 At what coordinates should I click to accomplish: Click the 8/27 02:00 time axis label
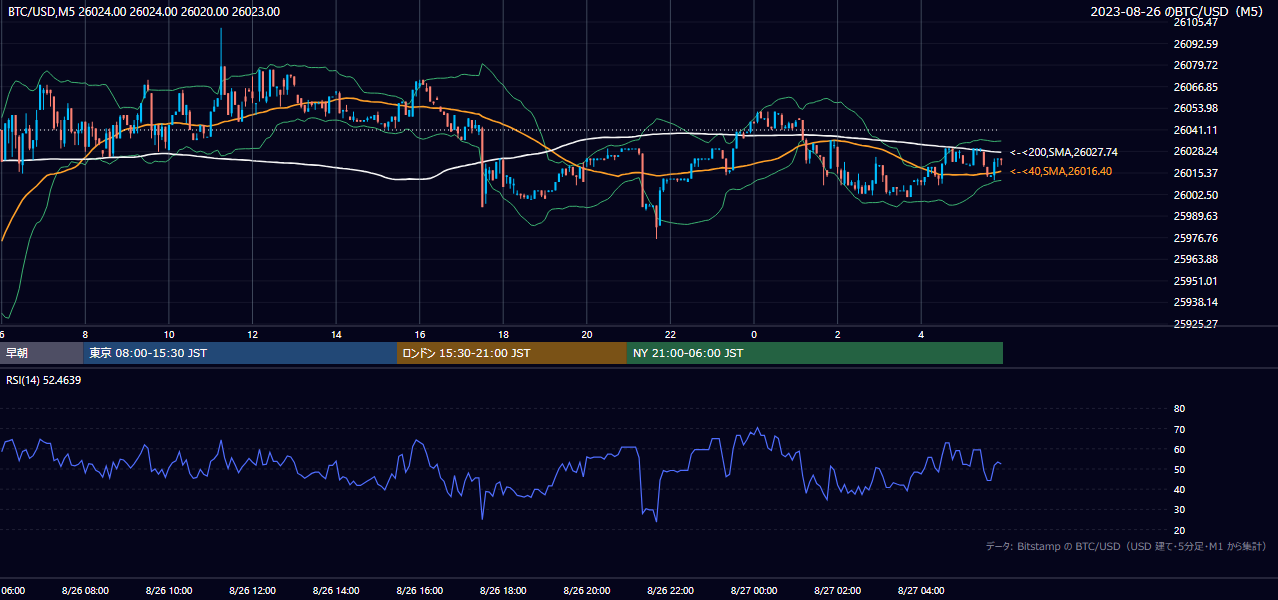[837, 591]
